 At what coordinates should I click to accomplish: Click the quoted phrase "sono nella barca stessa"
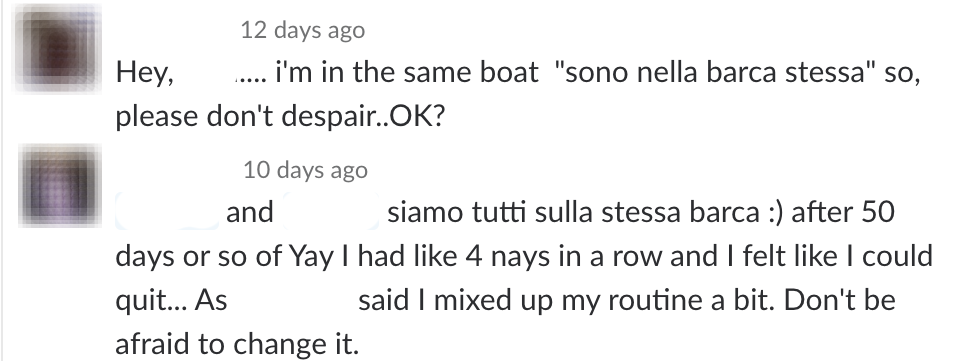click(x=715, y=73)
